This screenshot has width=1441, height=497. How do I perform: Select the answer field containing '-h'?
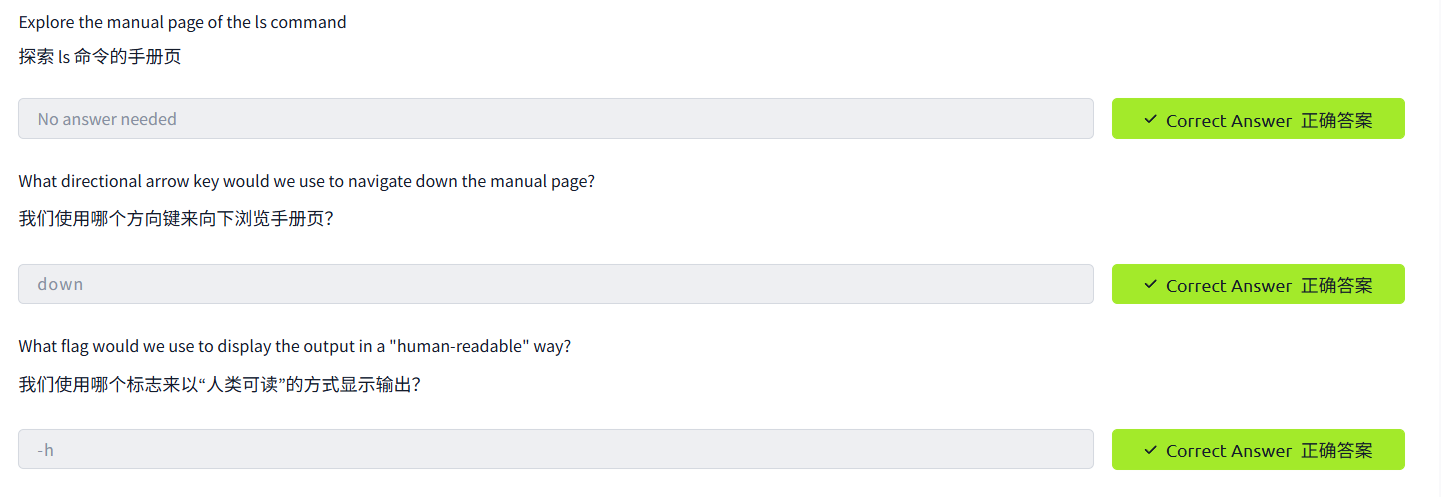click(555, 450)
